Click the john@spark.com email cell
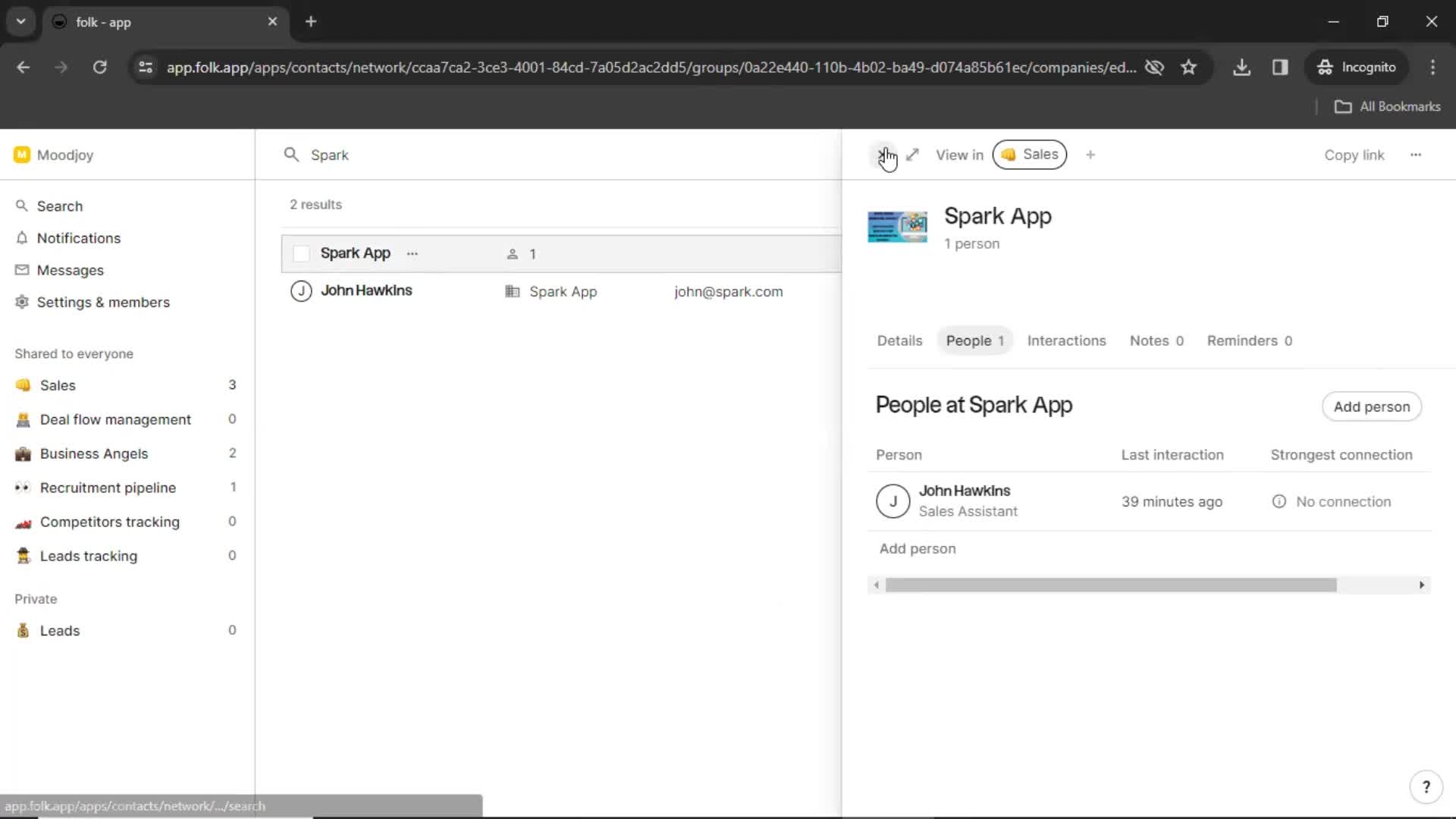This screenshot has height=819, width=1456. 728,292
